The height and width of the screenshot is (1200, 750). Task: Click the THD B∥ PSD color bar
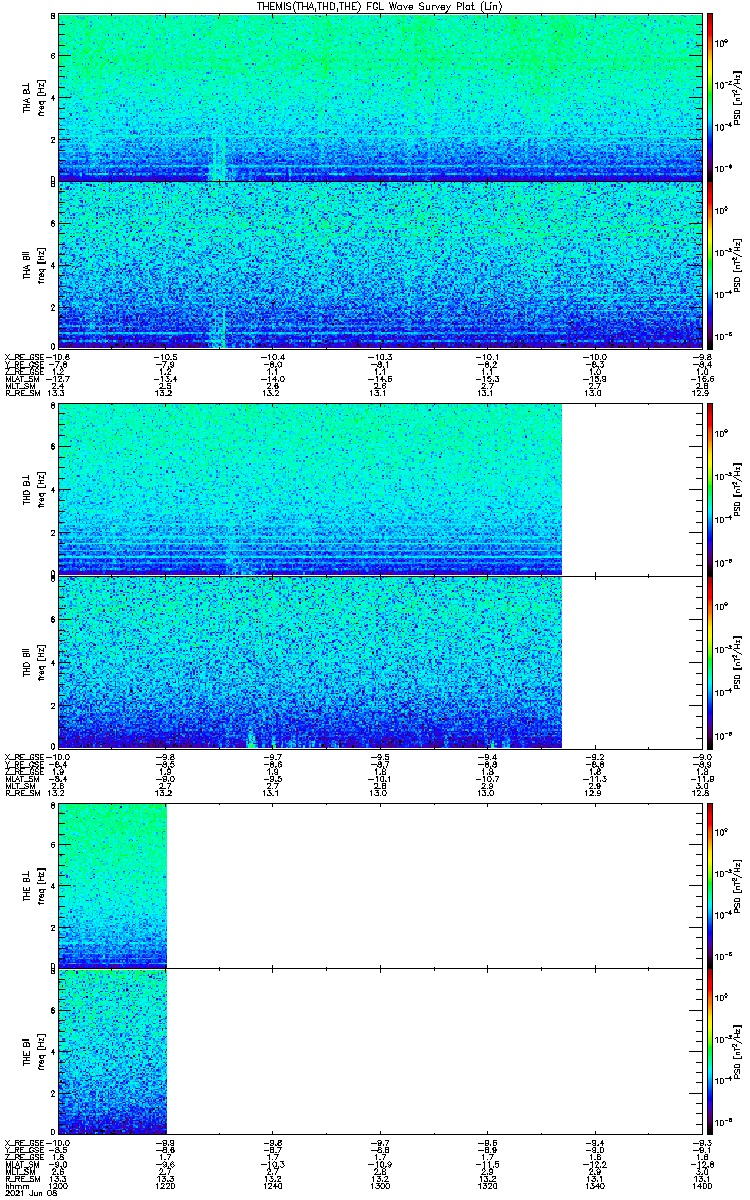(x=710, y=661)
